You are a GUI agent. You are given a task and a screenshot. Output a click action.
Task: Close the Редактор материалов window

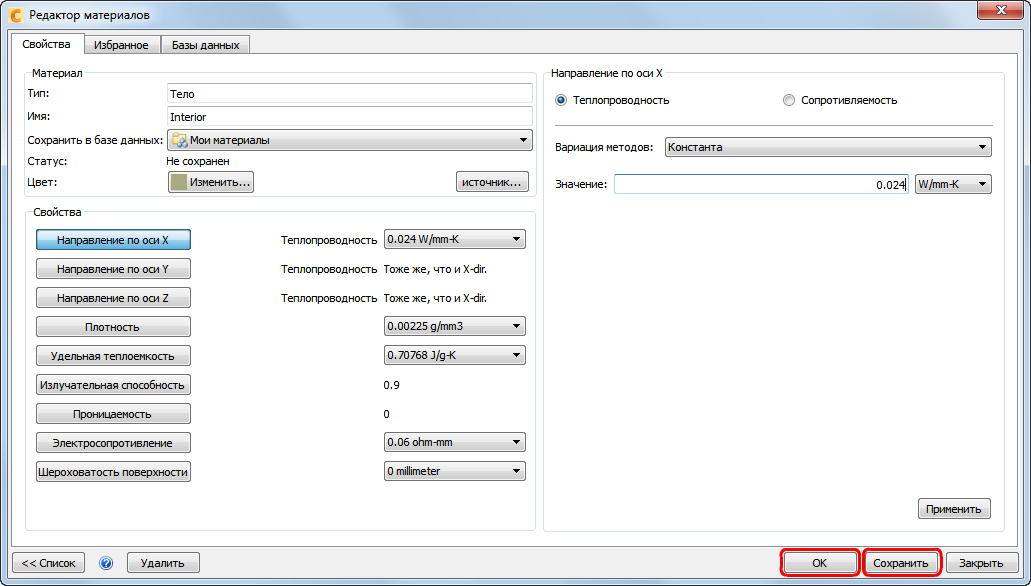[1001, 10]
